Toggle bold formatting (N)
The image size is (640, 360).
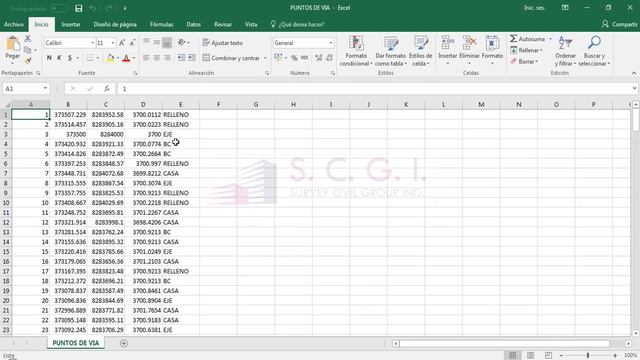pos(49,58)
